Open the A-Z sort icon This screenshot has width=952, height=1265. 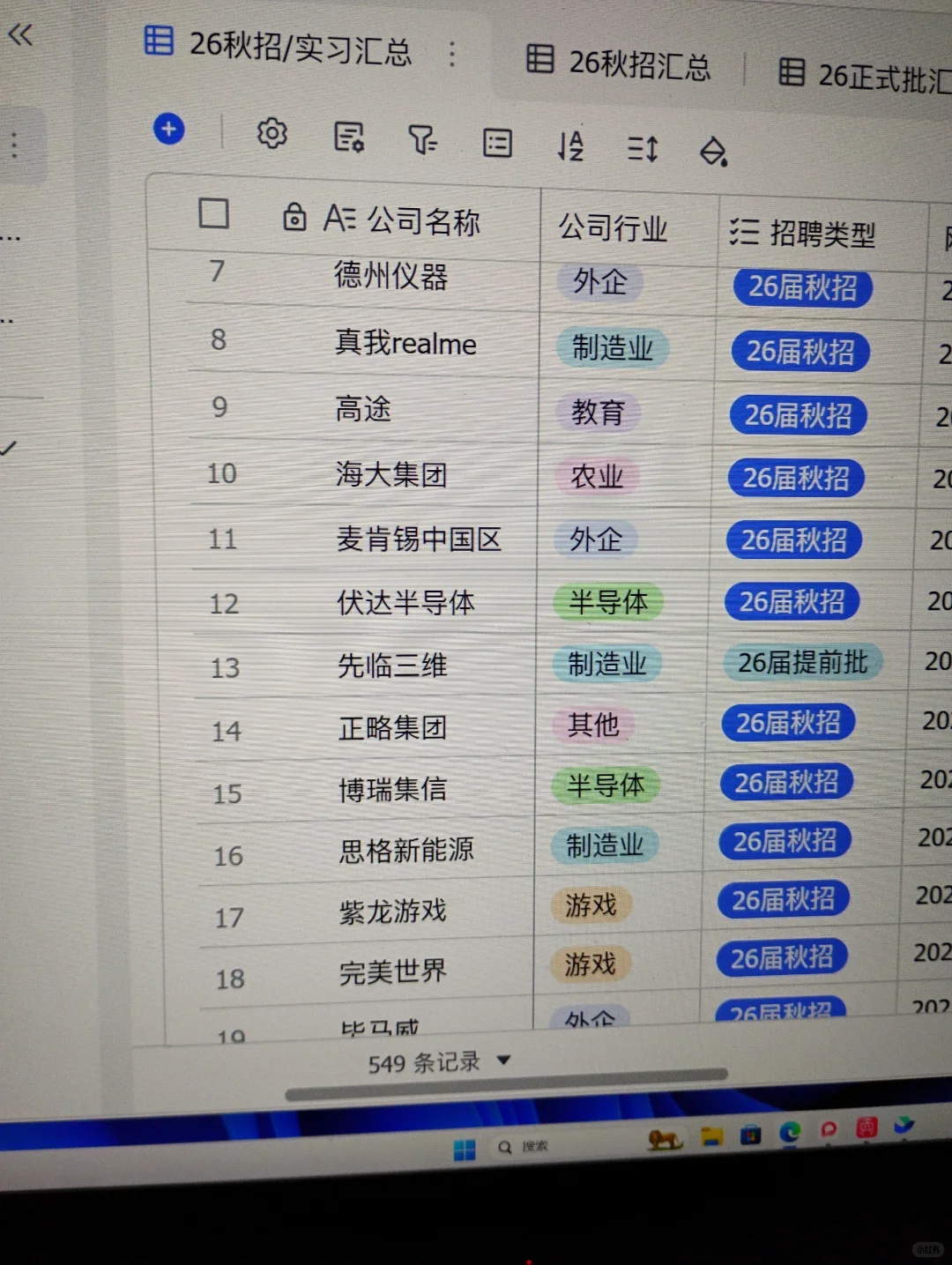tap(570, 145)
